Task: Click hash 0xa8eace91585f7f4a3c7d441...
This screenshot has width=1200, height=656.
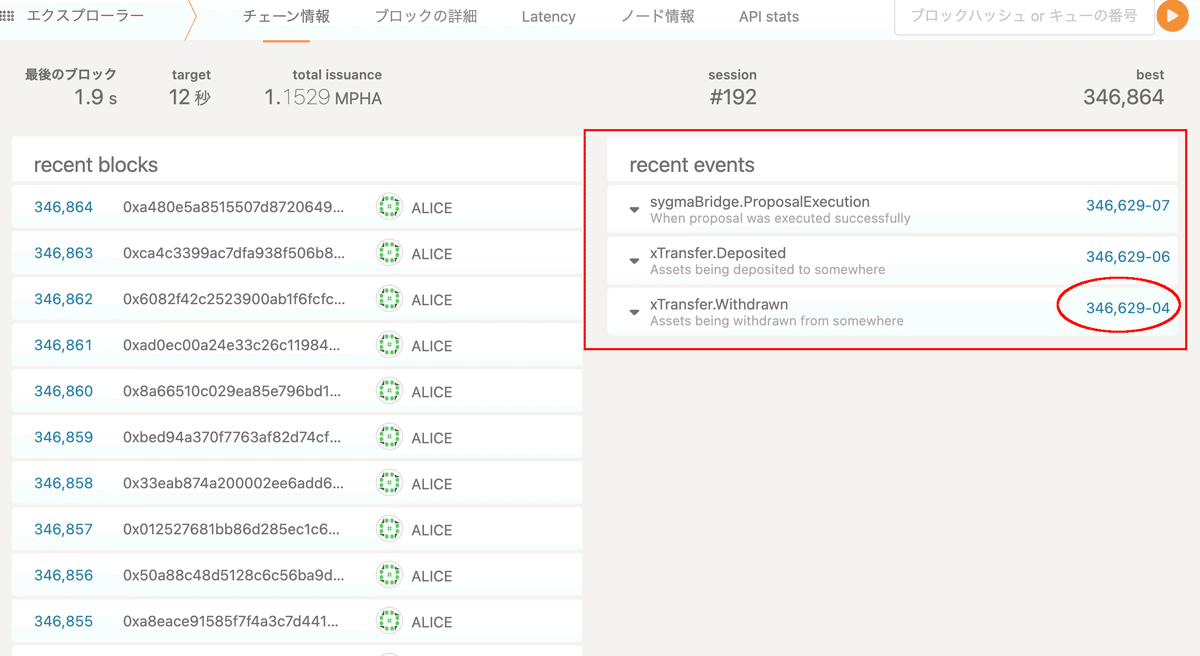Action: tap(233, 621)
